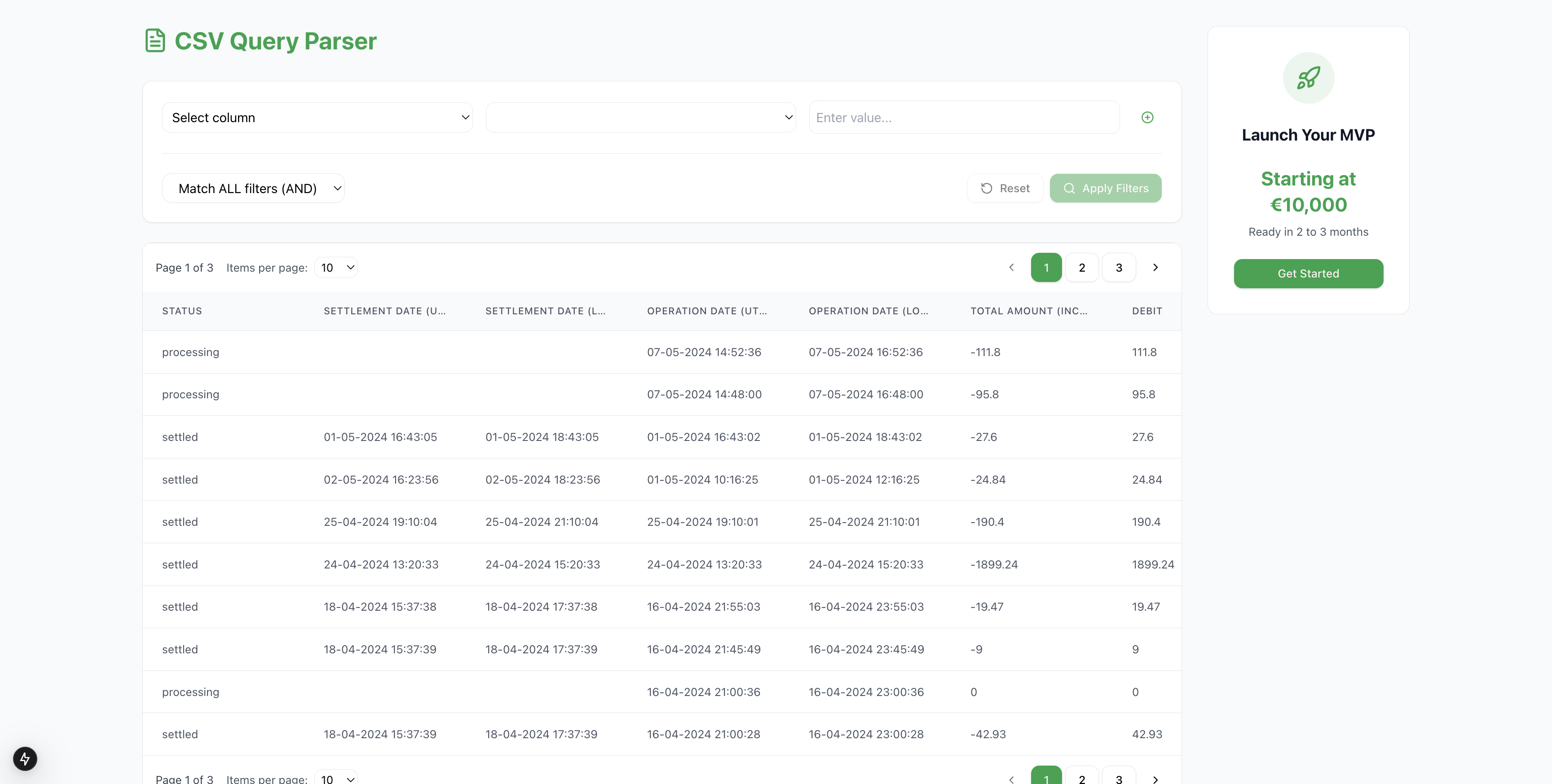Image resolution: width=1552 pixels, height=784 pixels.
Task: Select page 2 in top pagination
Action: (1082, 268)
